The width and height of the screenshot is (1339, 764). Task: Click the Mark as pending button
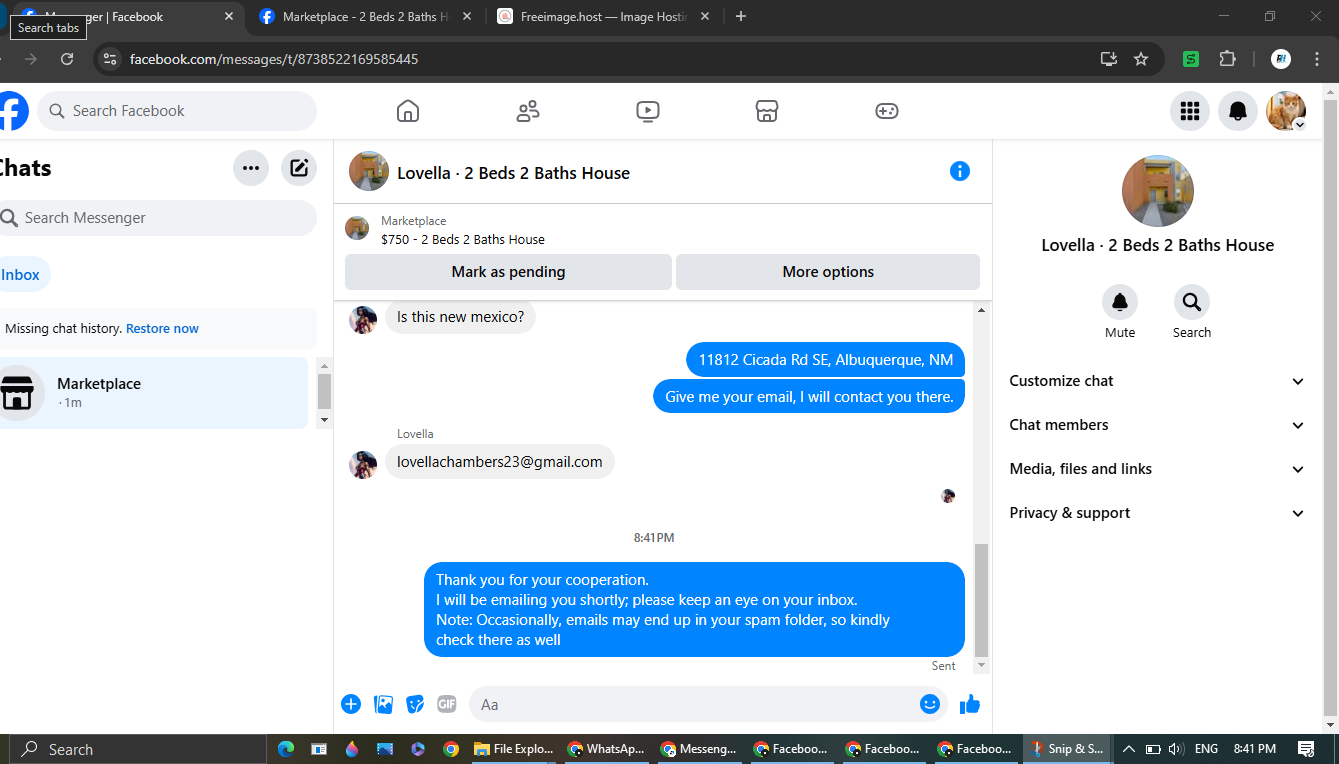pyautogui.click(x=508, y=272)
